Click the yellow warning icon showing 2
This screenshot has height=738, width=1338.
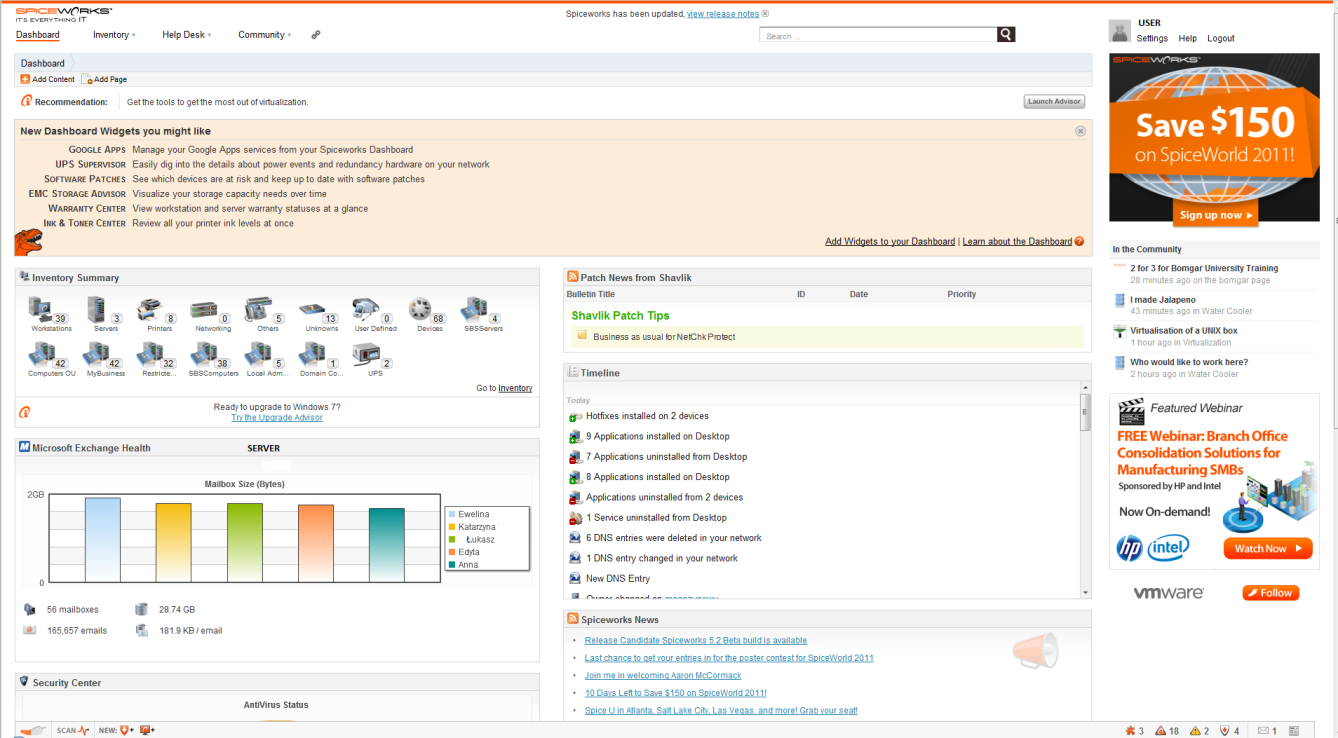(x=1195, y=731)
